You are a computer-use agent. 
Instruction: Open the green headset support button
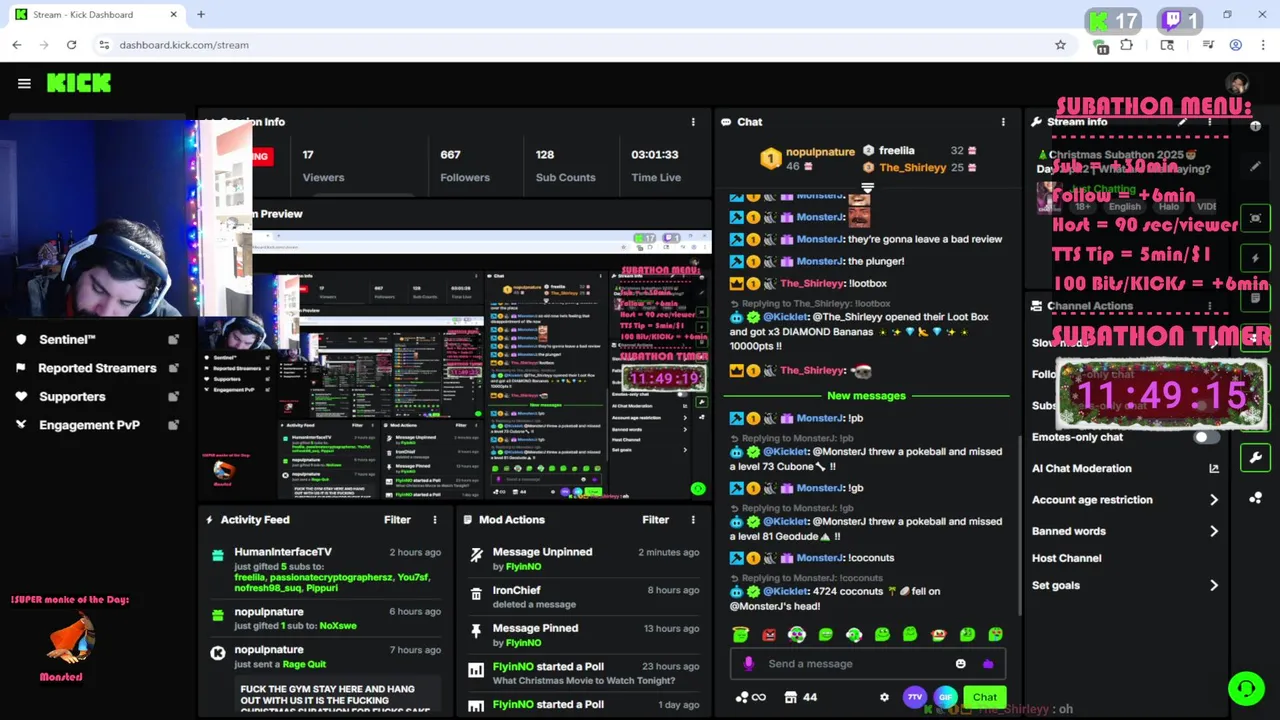(1246, 688)
